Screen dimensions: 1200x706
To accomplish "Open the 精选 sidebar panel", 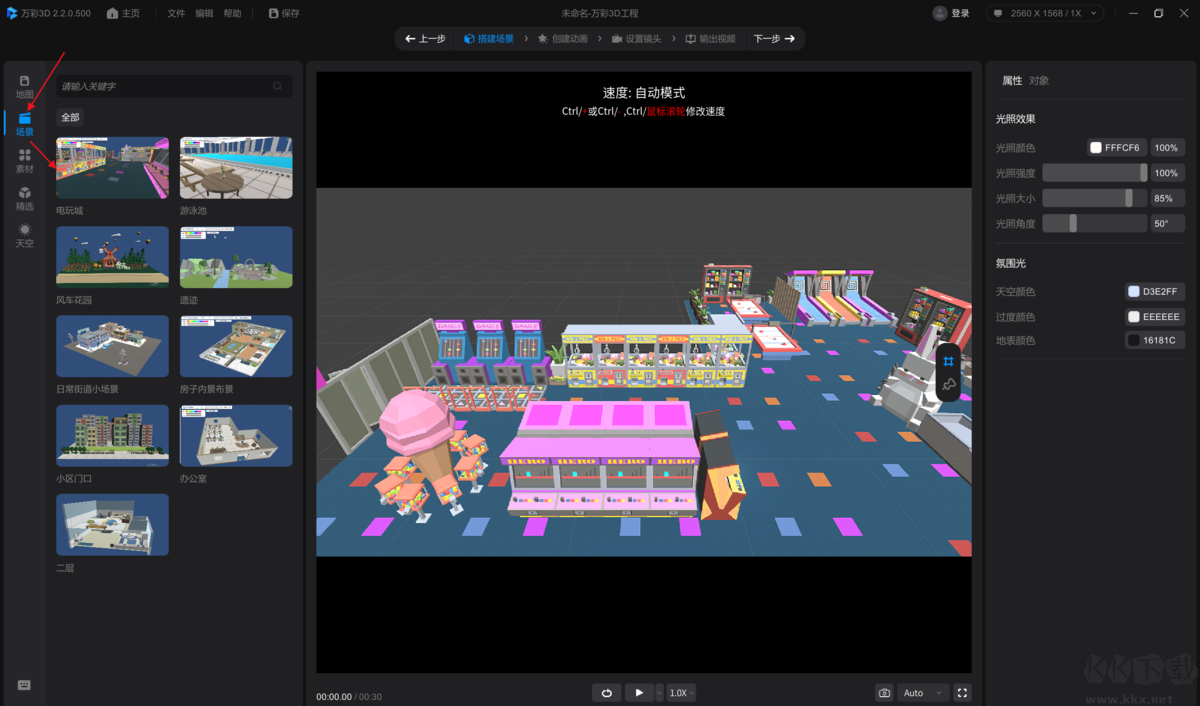I will (24, 200).
